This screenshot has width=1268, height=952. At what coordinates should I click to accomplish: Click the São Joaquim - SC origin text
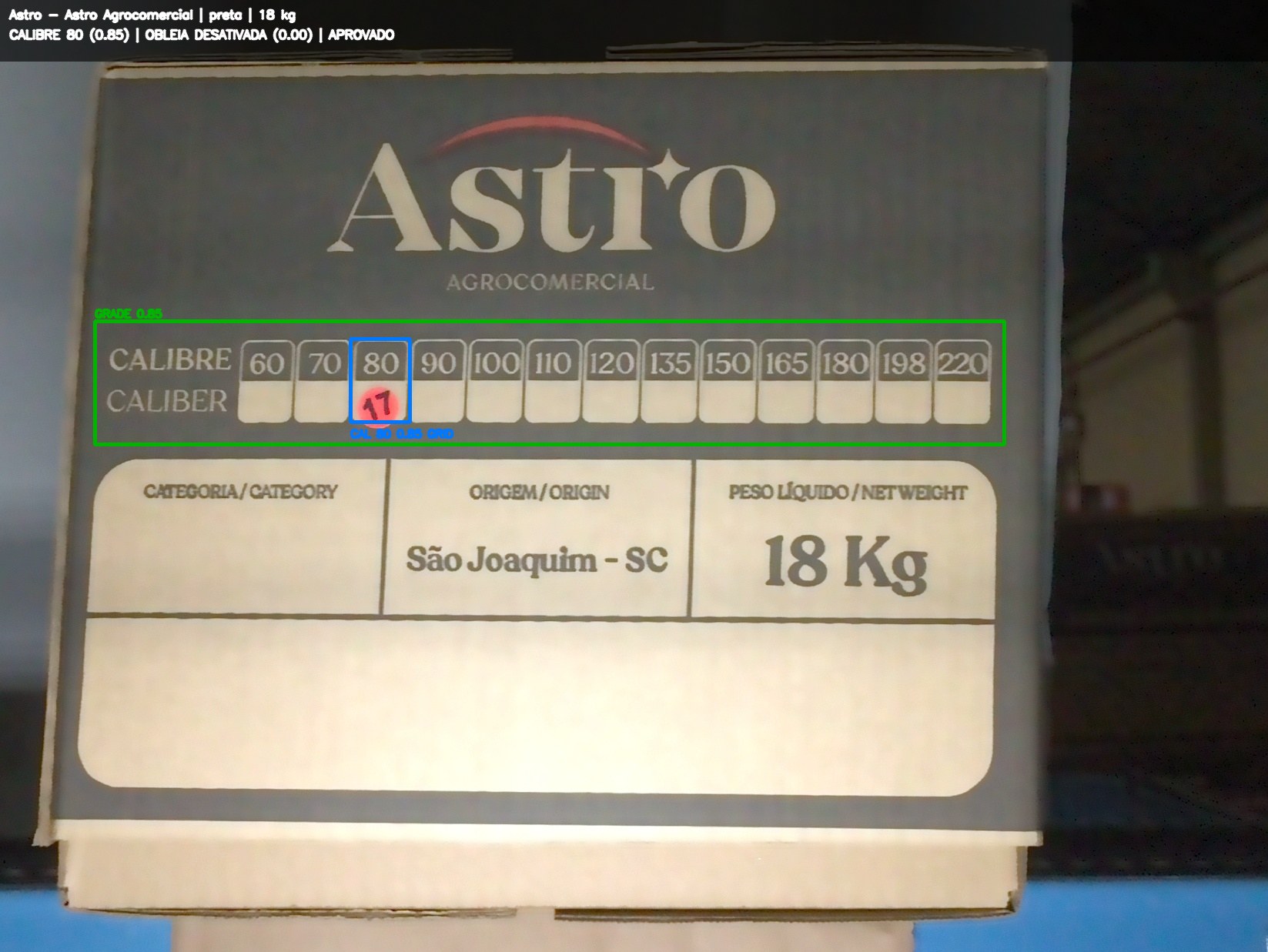(537, 560)
